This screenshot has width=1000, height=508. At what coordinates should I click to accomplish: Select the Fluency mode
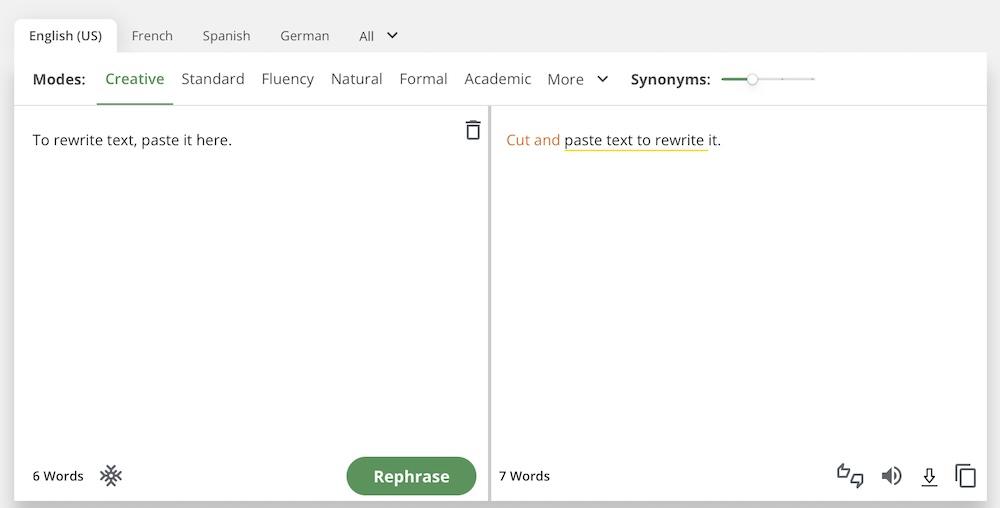point(287,79)
